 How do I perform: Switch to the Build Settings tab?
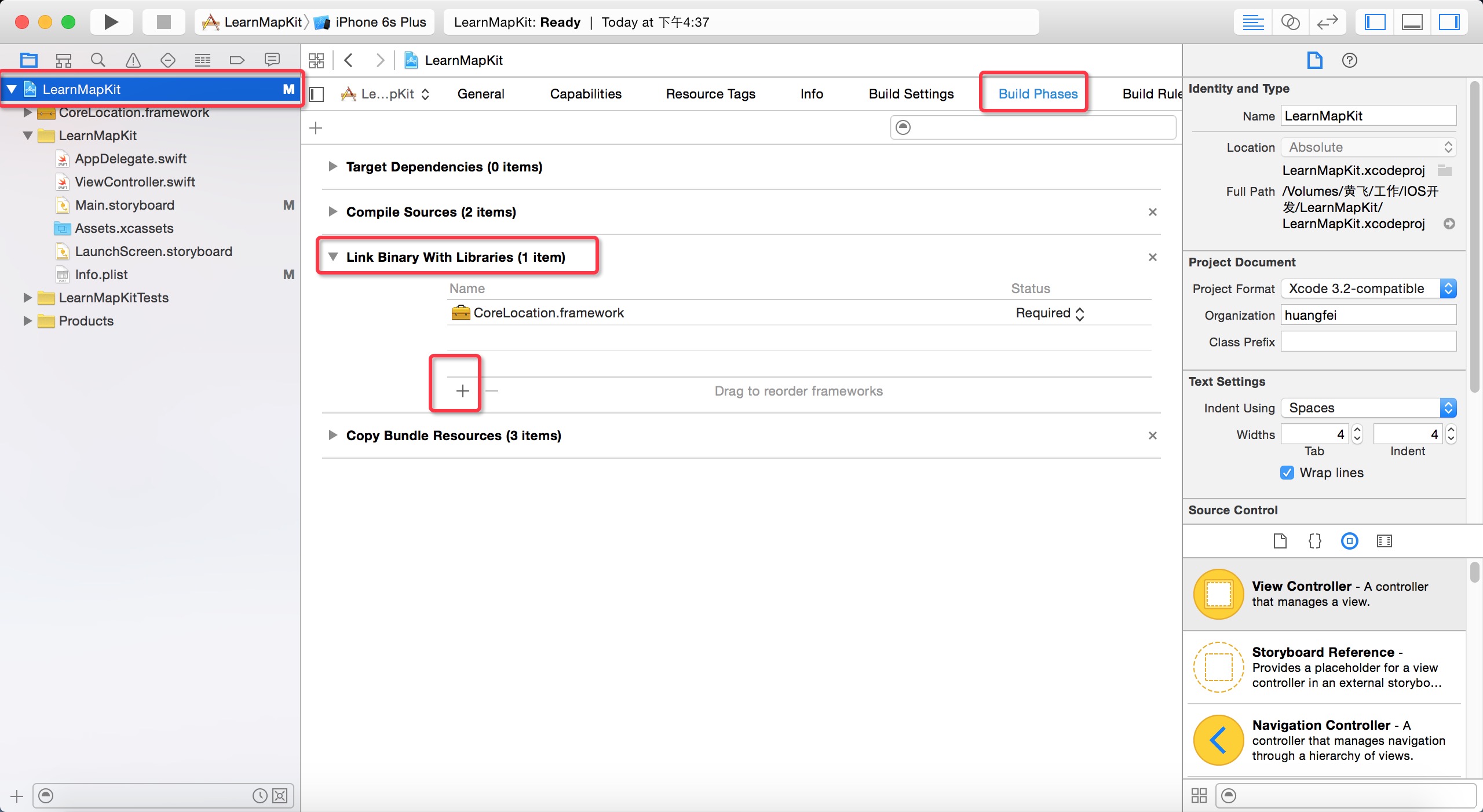click(x=911, y=94)
